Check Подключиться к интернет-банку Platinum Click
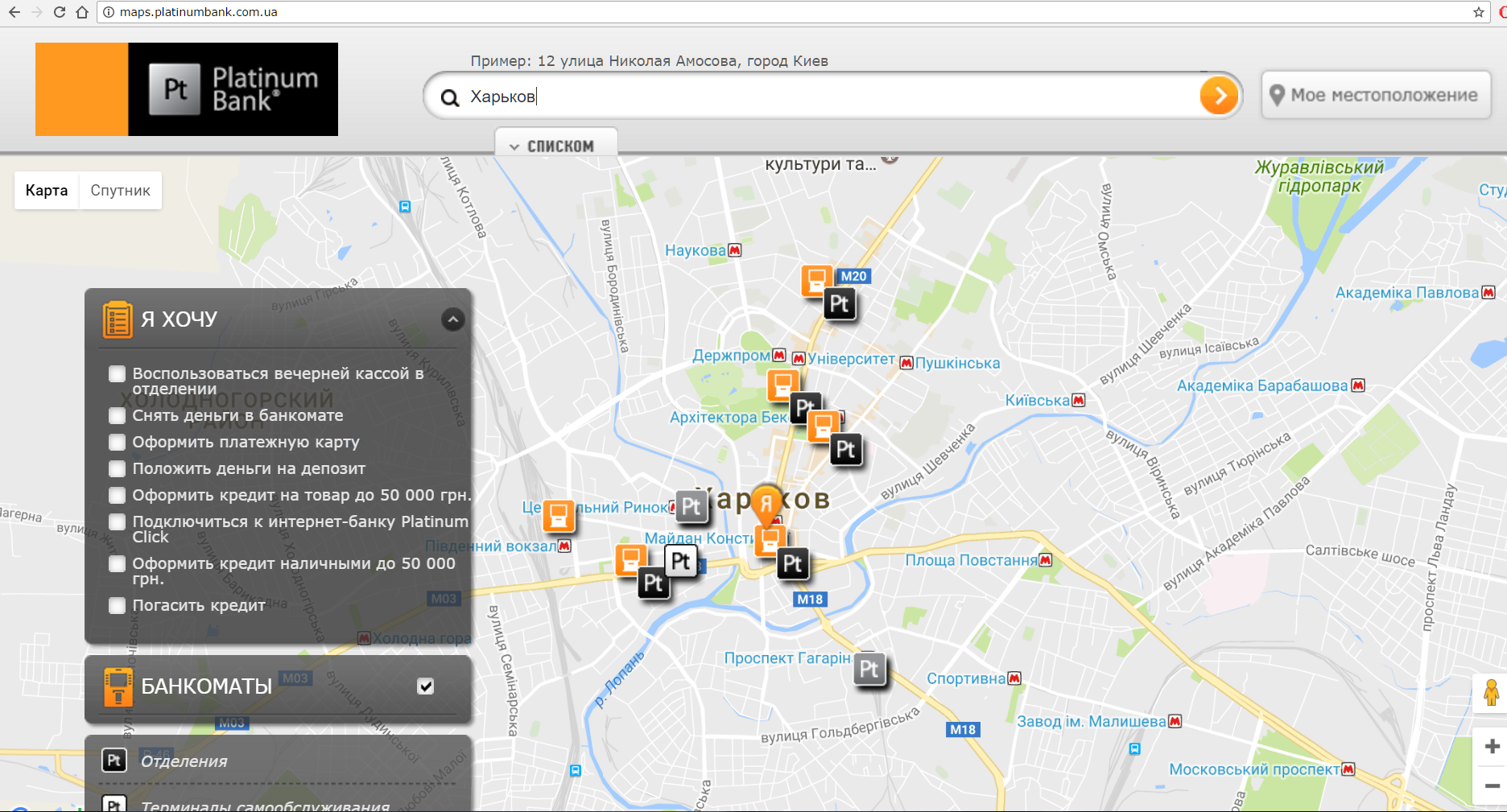Screen dimensions: 1507x812 click(118, 521)
